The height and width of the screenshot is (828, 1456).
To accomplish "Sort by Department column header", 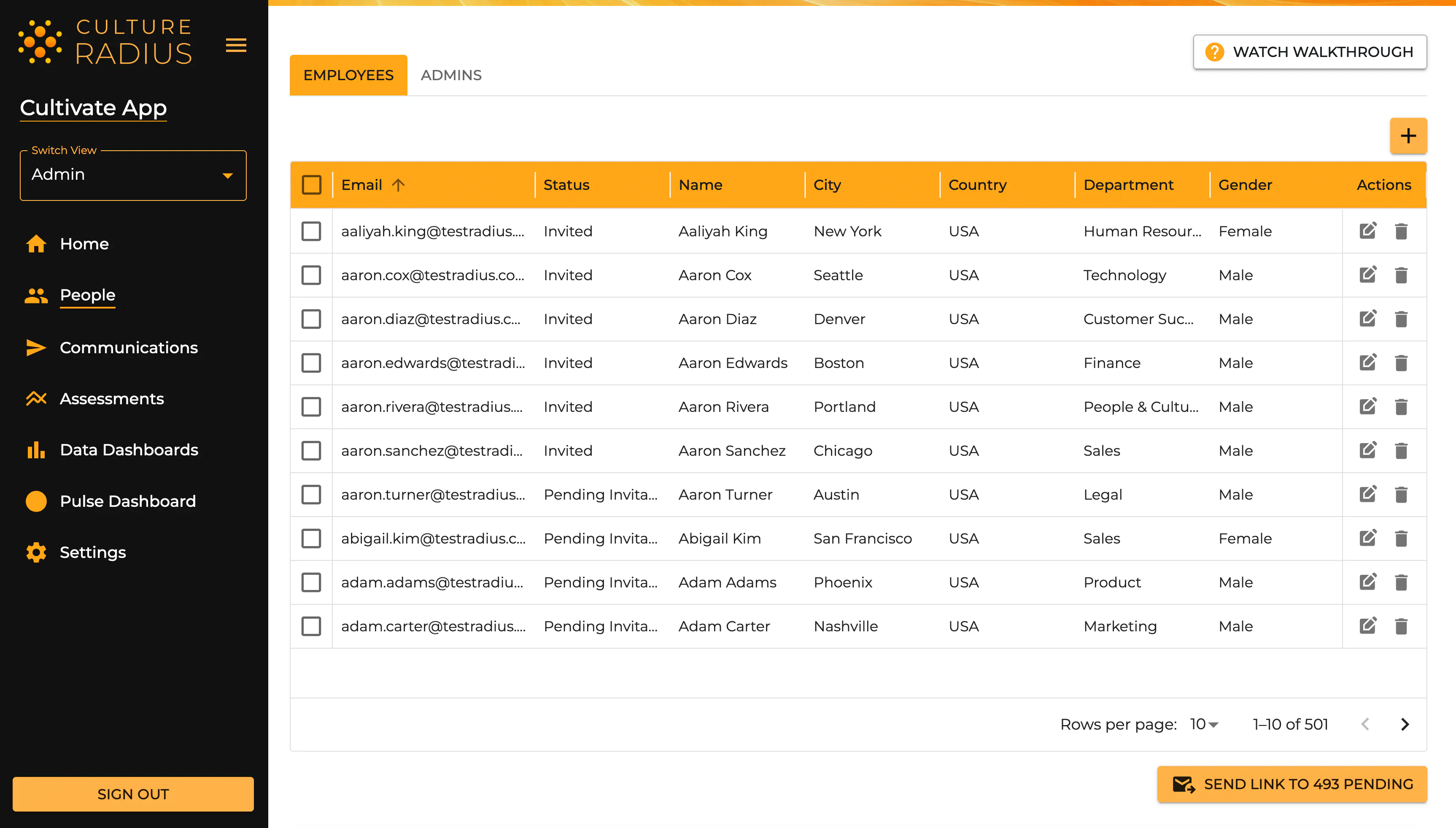I will (1128, 185).
